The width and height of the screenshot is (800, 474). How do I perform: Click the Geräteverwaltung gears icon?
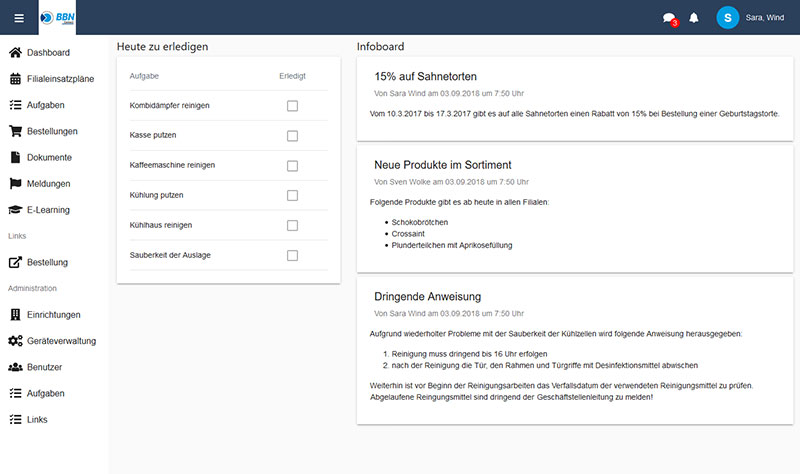15,341
